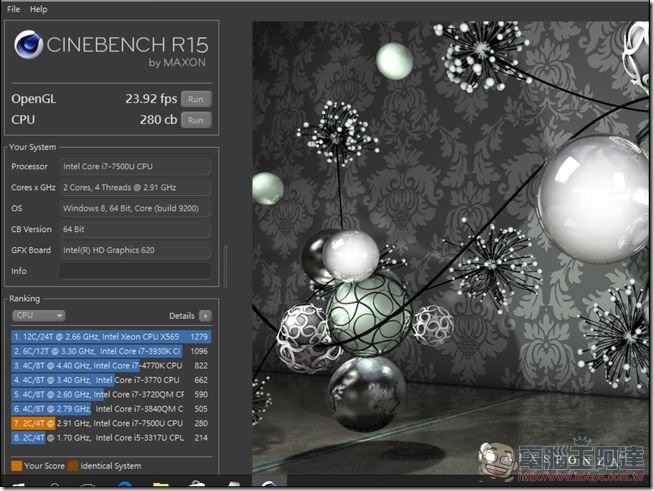Click the CB Version field showing 64 Bit
The width and height of the screenshot is (654, 491).
point(135,229)
